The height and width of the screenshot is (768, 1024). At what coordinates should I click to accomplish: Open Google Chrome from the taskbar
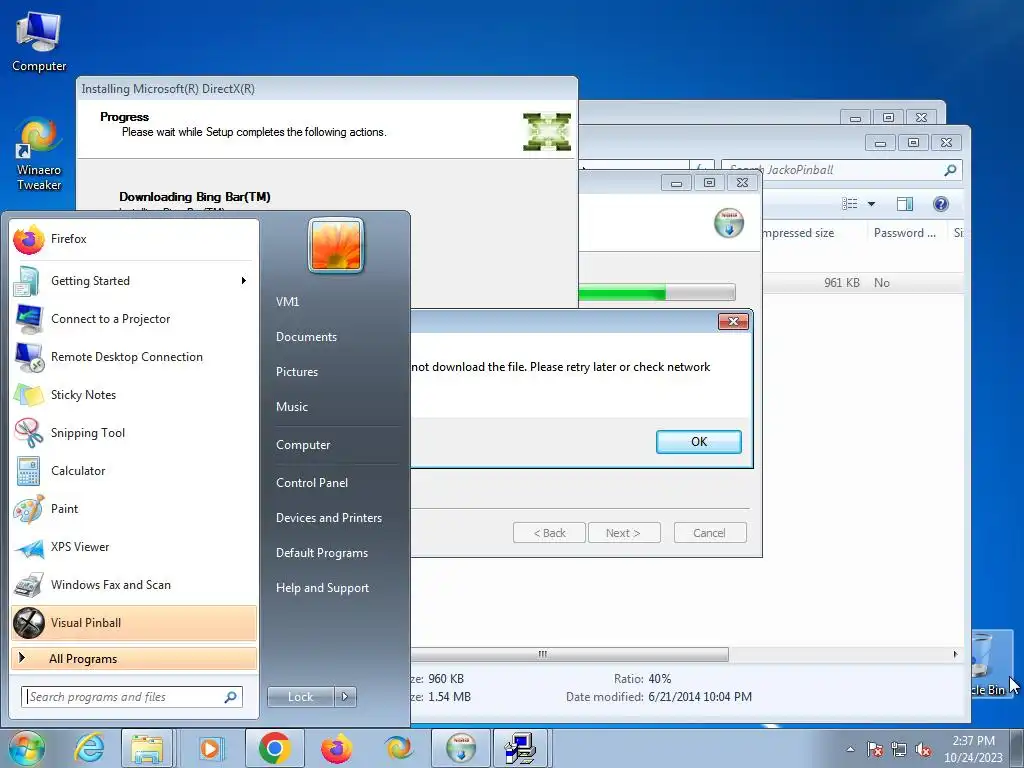click(274, 748)
